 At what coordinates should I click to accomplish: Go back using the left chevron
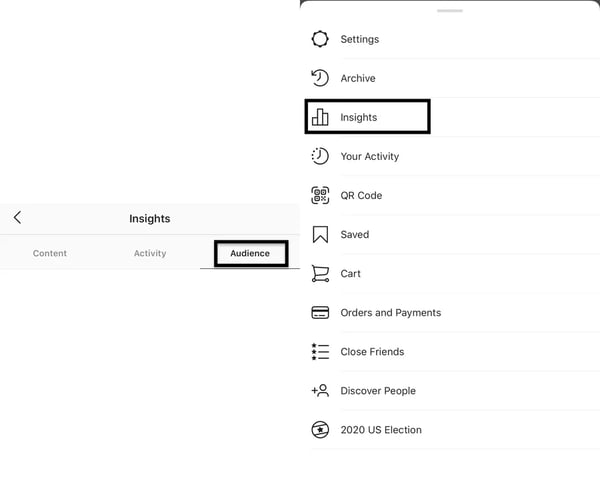17,218
